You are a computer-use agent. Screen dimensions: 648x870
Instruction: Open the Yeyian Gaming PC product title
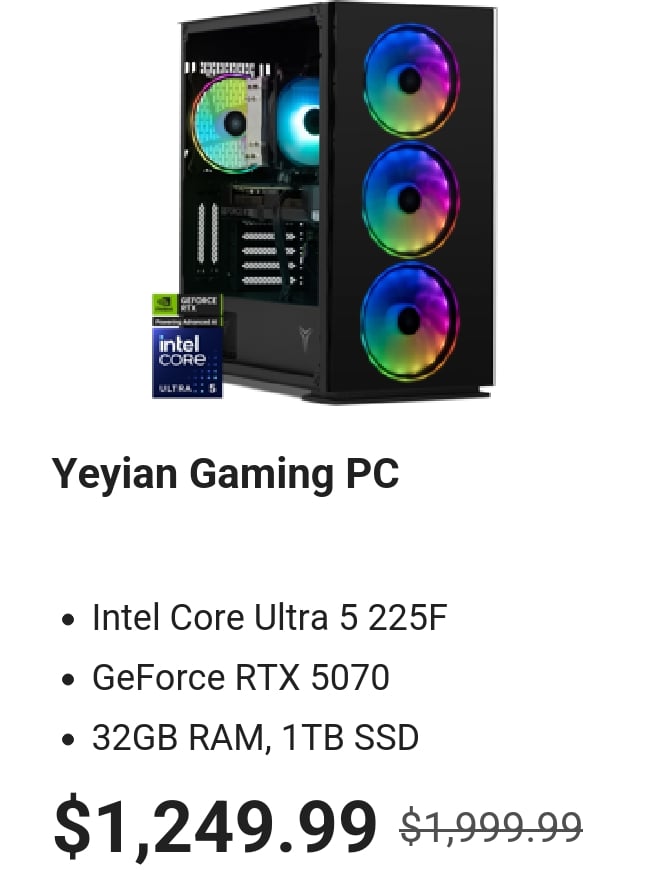(x=225, y=474)
